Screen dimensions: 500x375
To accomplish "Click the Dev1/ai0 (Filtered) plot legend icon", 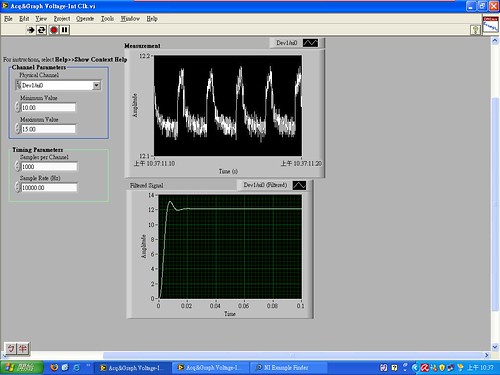I will [x=299, y=185].
